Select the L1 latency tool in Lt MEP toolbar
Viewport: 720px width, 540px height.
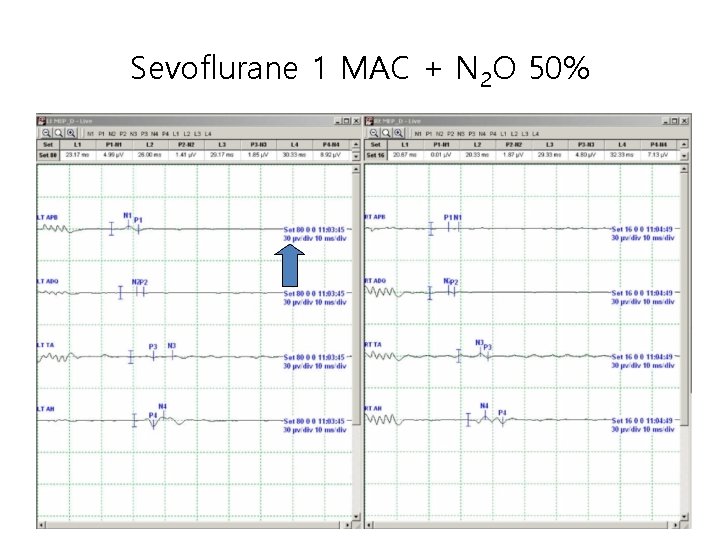coord(176,134)
